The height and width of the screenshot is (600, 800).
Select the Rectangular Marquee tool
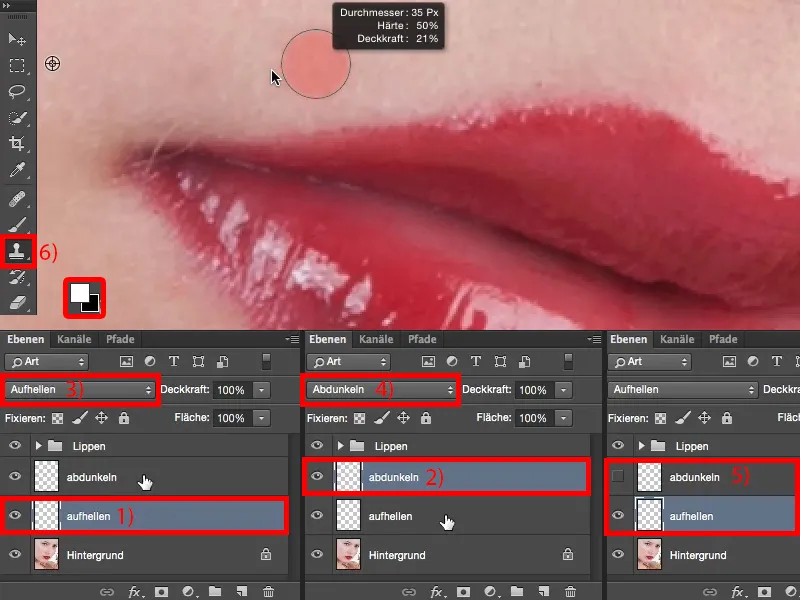(x=17, y=65)
